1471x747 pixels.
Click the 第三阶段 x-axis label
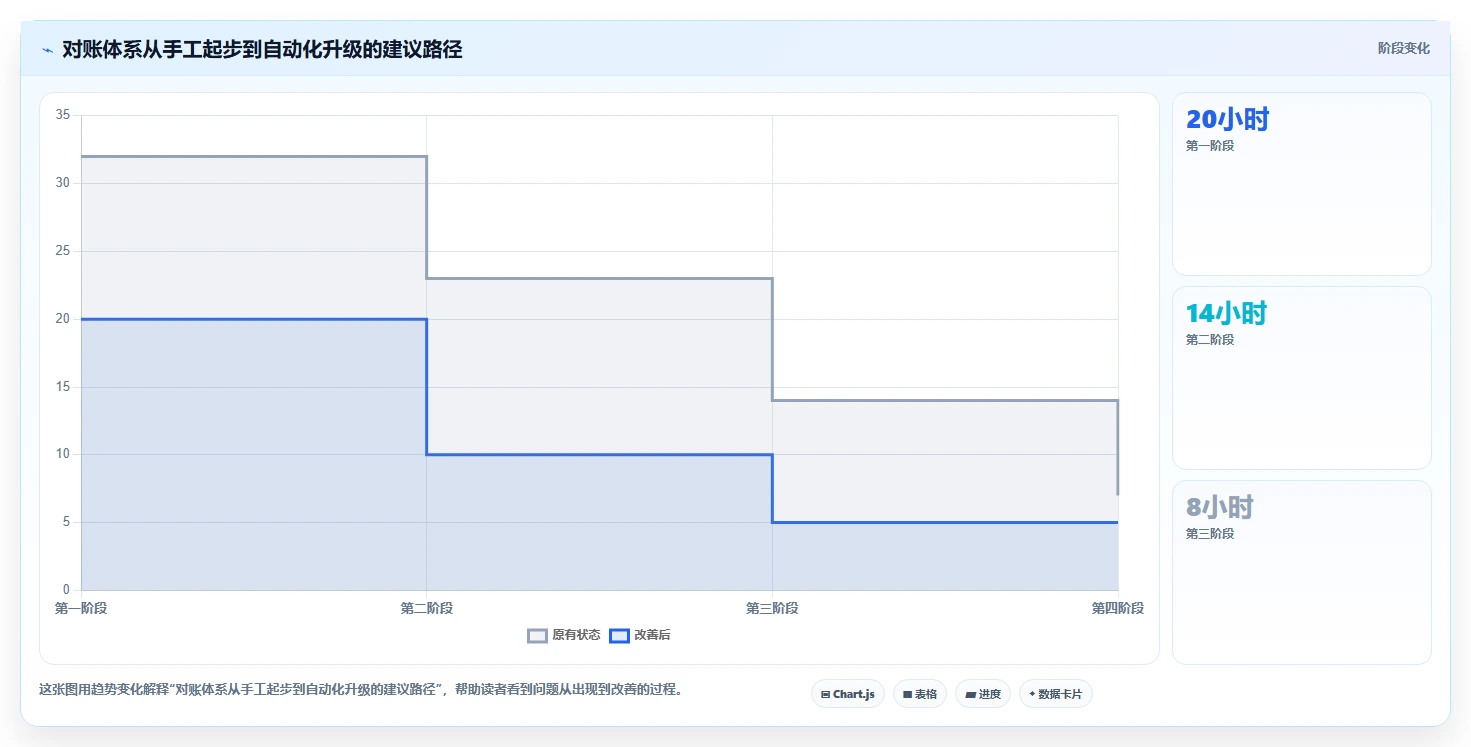click(x=772, y=608)
